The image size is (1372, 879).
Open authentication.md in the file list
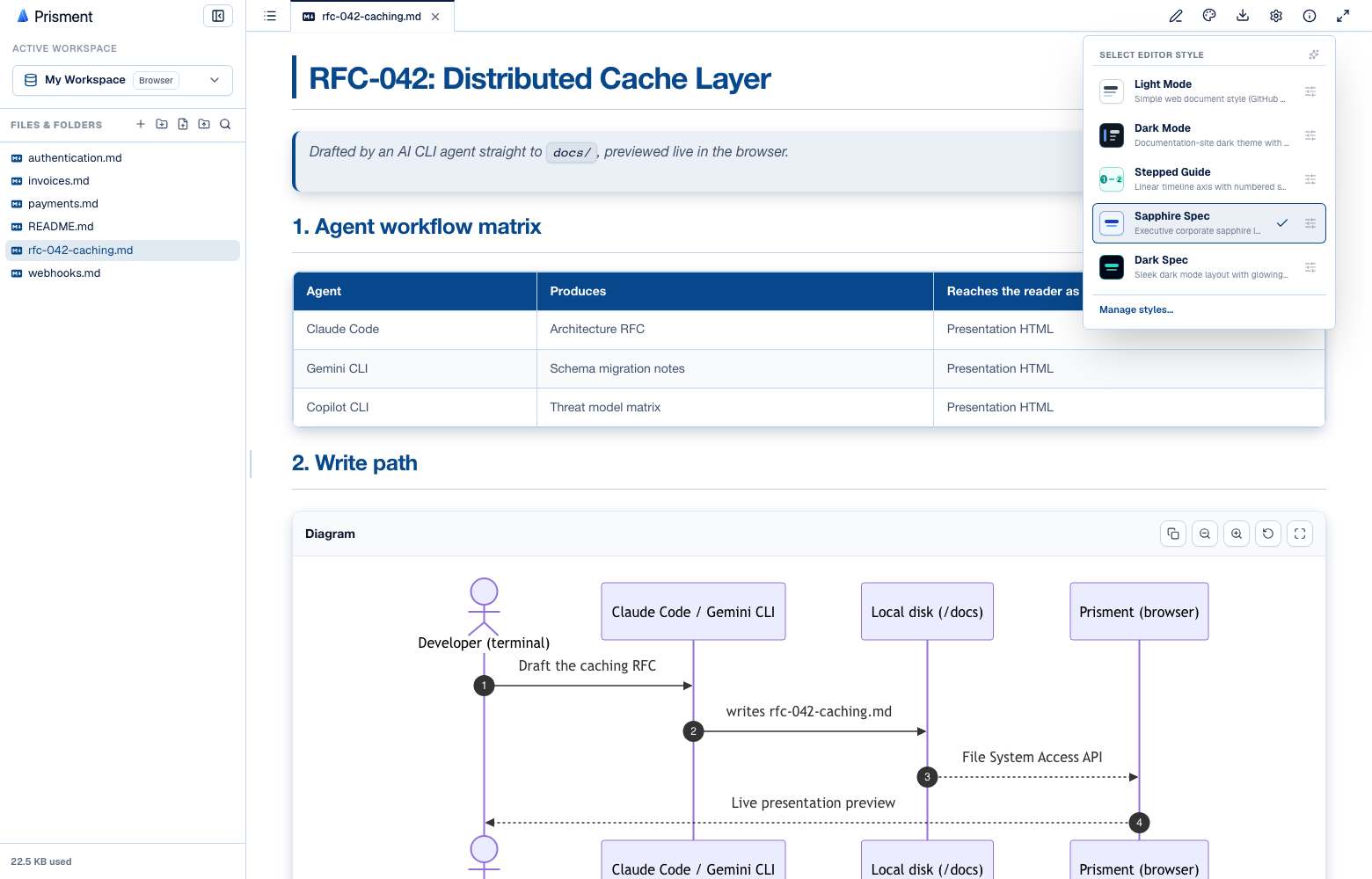pyautogui.click(x=122, y=158)
